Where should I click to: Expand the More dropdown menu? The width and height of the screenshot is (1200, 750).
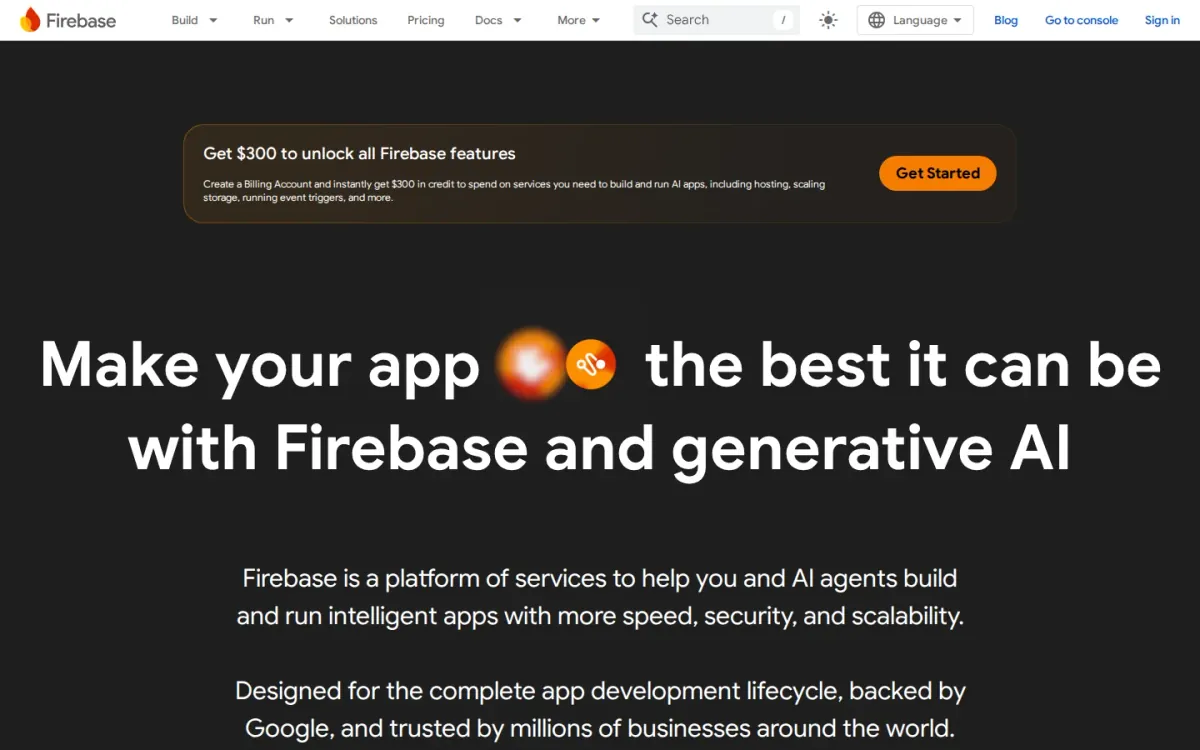(579, 20)
